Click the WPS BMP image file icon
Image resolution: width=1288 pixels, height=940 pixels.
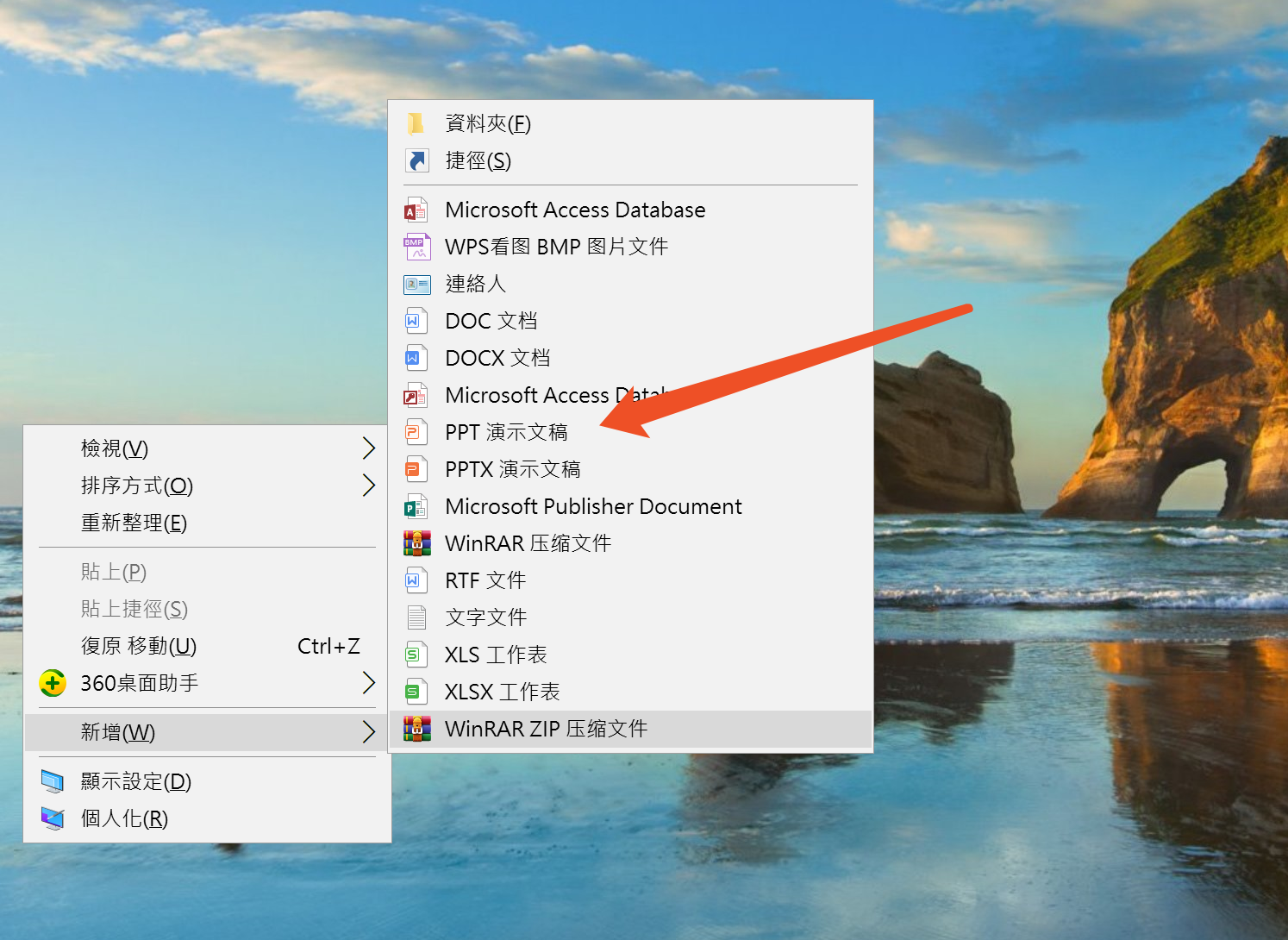pos(416,248)
